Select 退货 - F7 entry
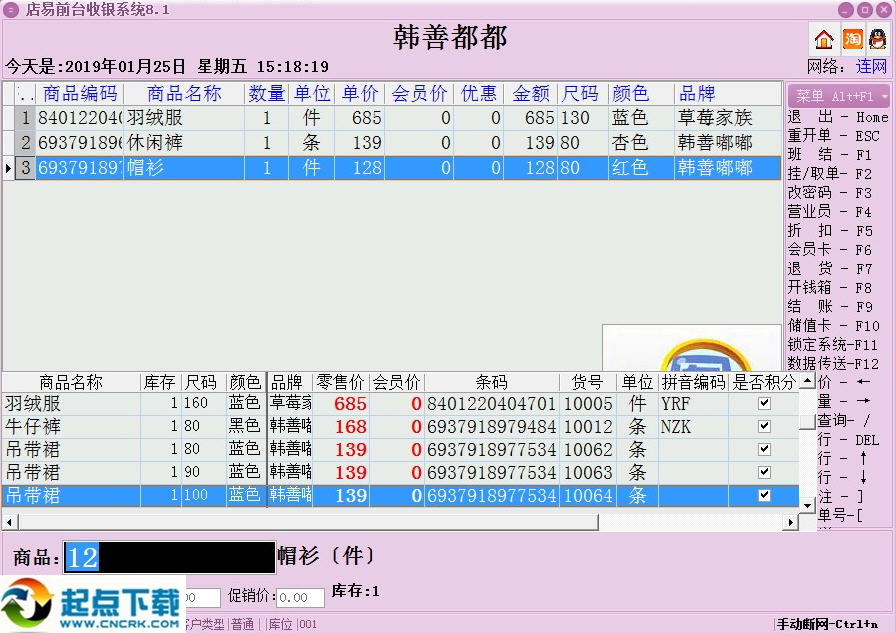Viewport: 896px width, 633px height. pyautogui.click(x=830, y=269)
